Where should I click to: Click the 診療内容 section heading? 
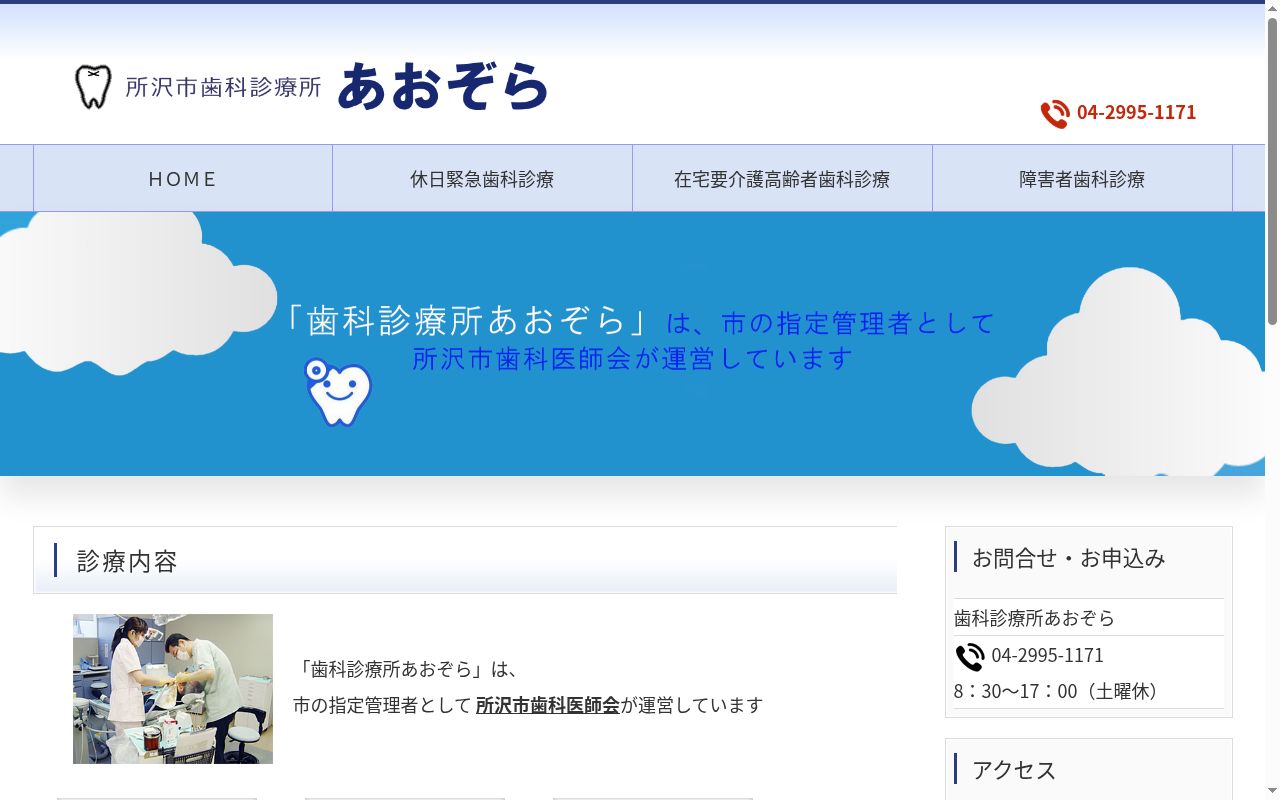click(127, 561)
